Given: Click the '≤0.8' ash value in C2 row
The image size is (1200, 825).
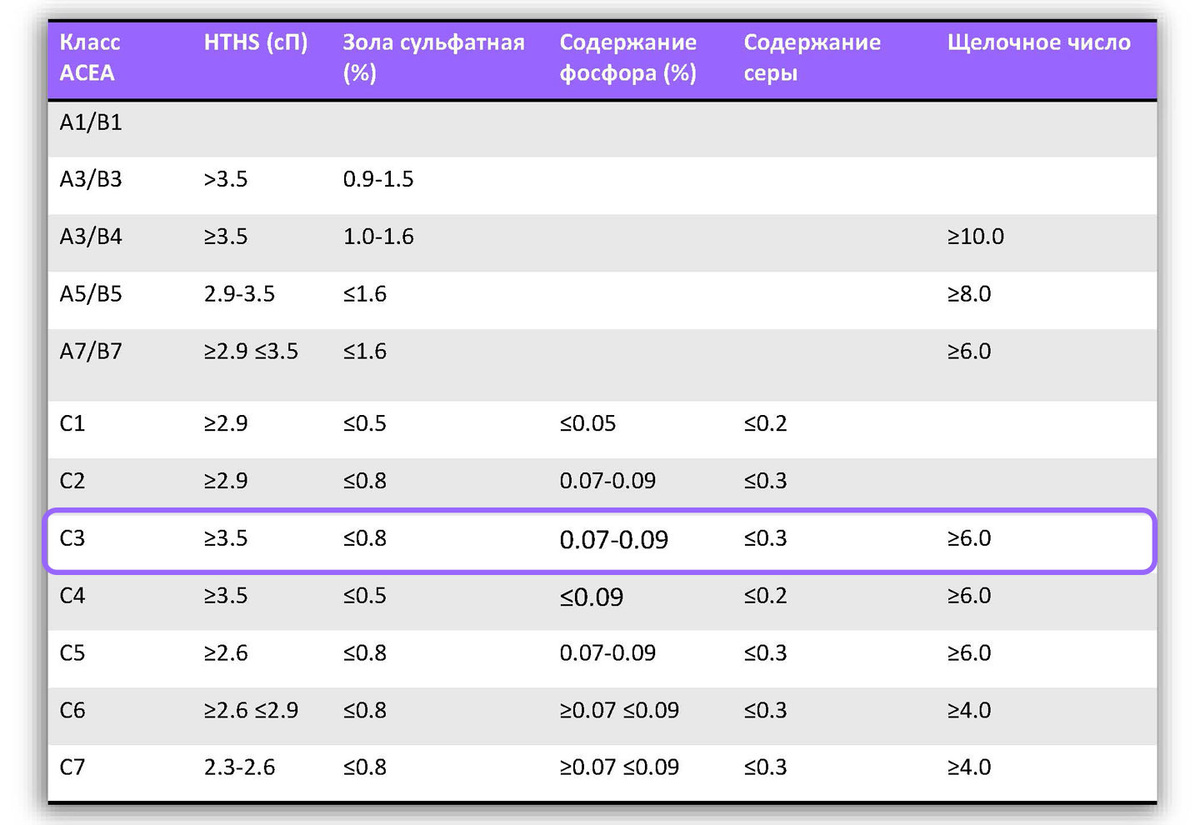Looking at the screenshot, I should click(364, 480).
